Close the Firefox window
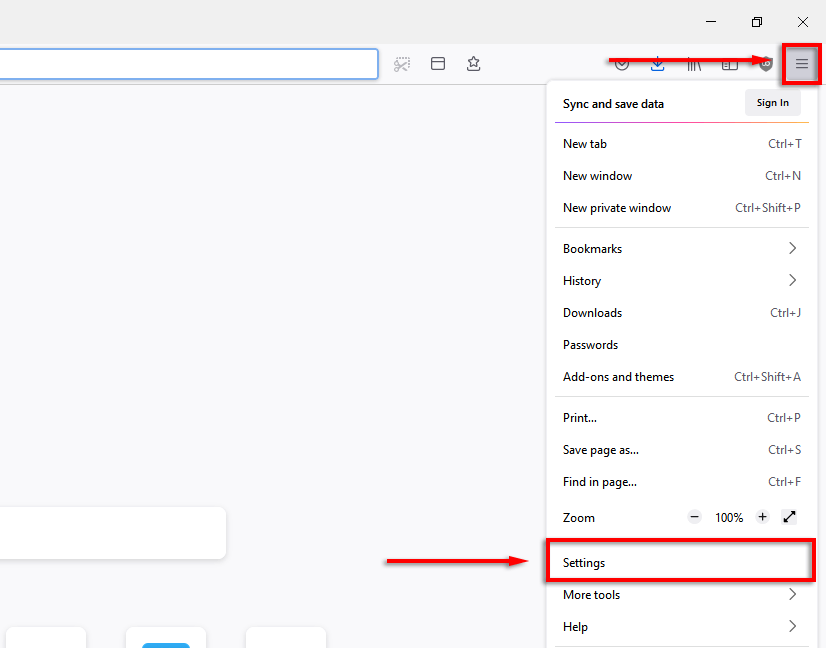The image size is (826, 648). 803,22
